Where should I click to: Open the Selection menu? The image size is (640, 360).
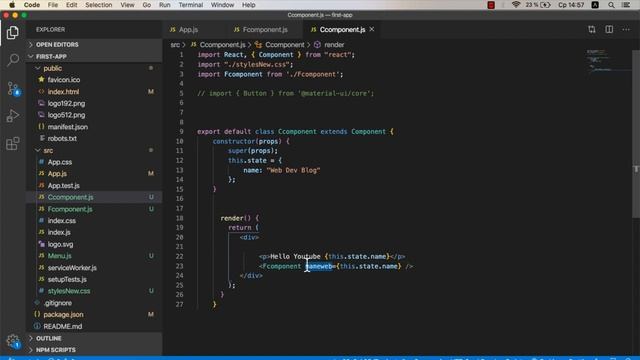tap(98, 5)
